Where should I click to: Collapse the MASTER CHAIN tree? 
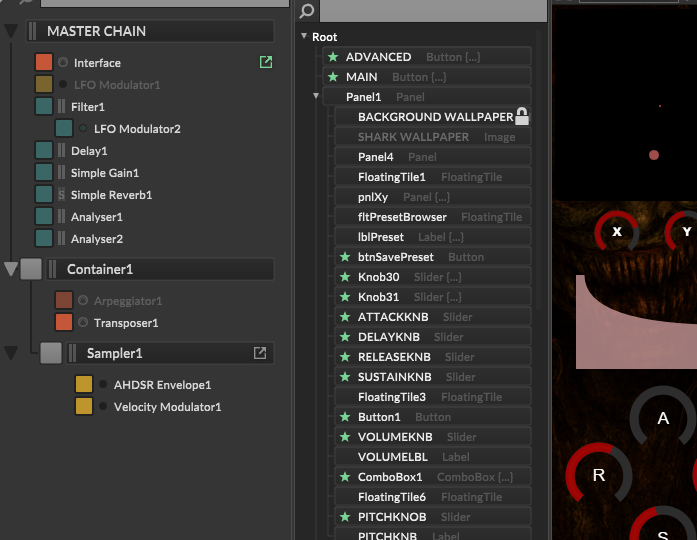click(x=11, y=32)
